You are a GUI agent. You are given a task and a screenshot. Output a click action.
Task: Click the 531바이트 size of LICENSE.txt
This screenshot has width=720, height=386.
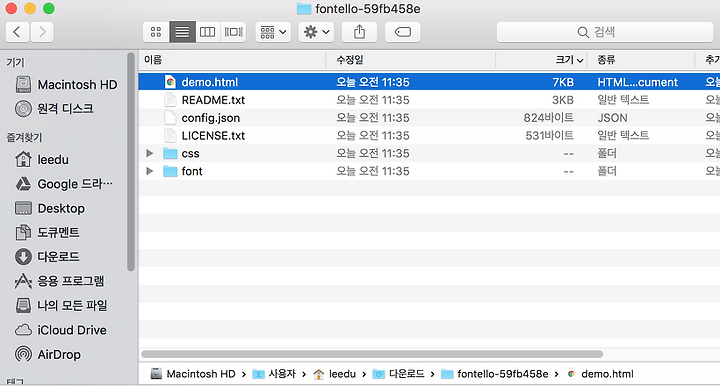tap(550, 136)
